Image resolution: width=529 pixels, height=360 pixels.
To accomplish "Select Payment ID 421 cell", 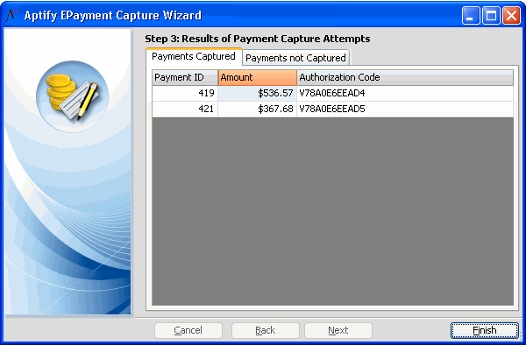I will 185,109.
